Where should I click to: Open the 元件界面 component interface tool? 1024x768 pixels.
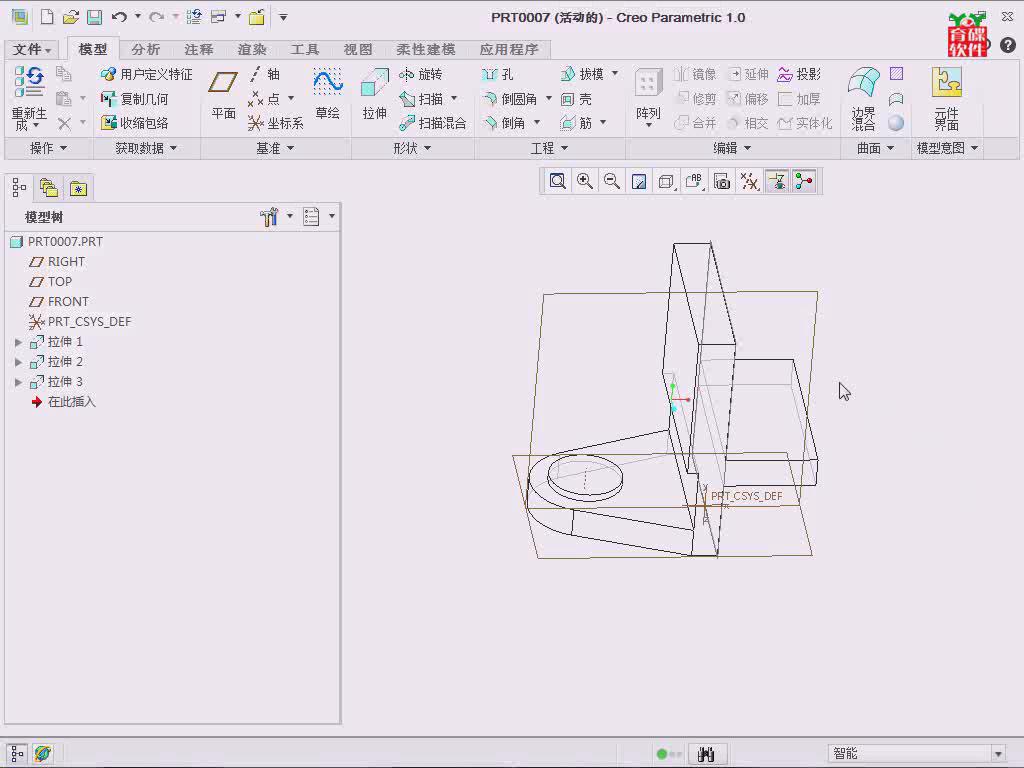coord(946,98)
